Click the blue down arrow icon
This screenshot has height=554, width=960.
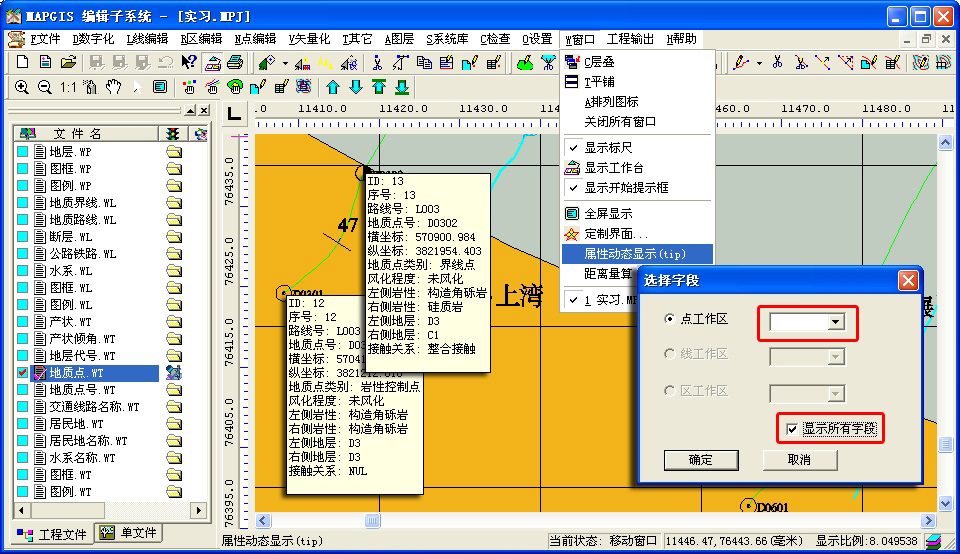356,87
